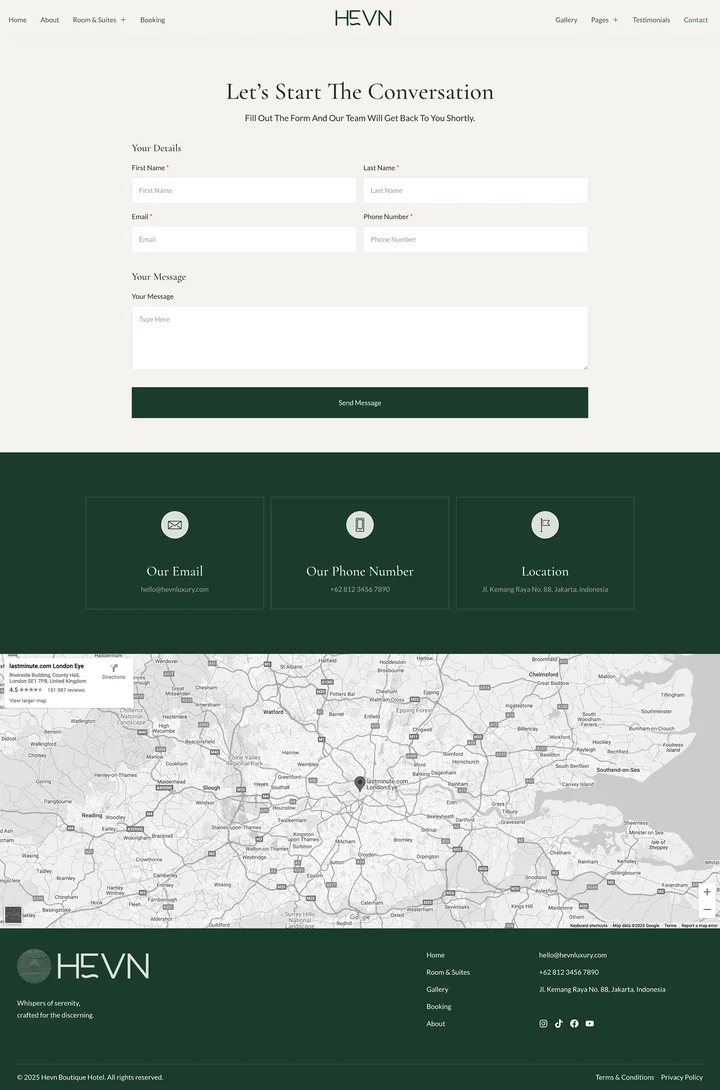Click the Email input field
The image size is (720, 1090).
tap(244, 239)
